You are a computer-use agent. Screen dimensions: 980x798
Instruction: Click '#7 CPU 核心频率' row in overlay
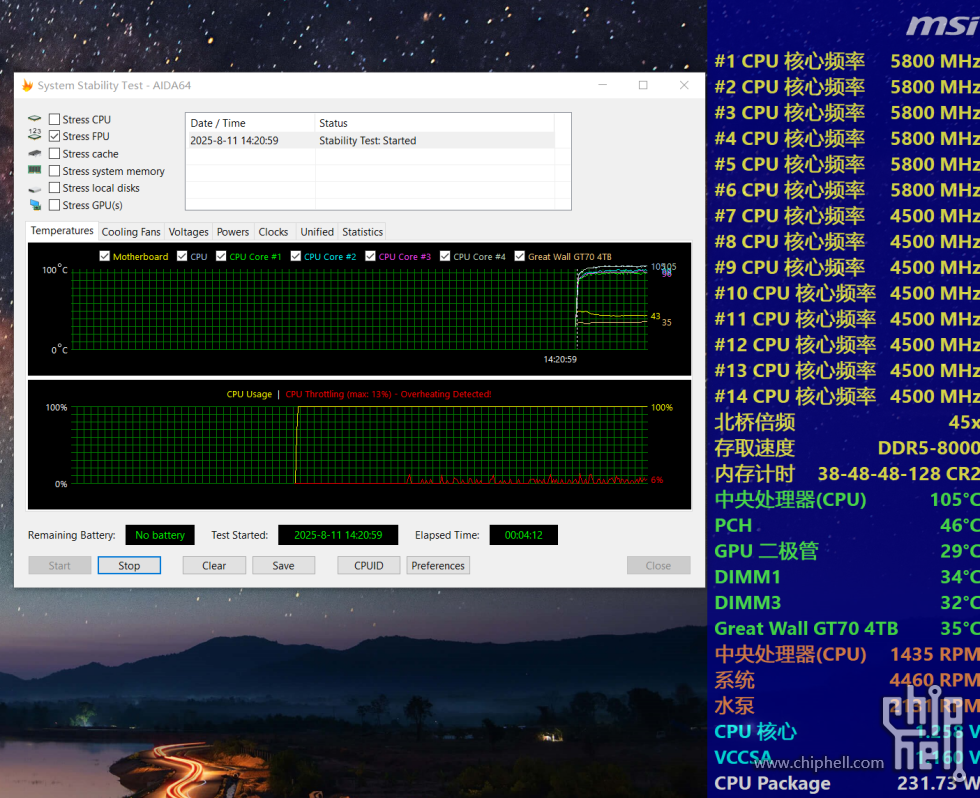click(847, 216)
